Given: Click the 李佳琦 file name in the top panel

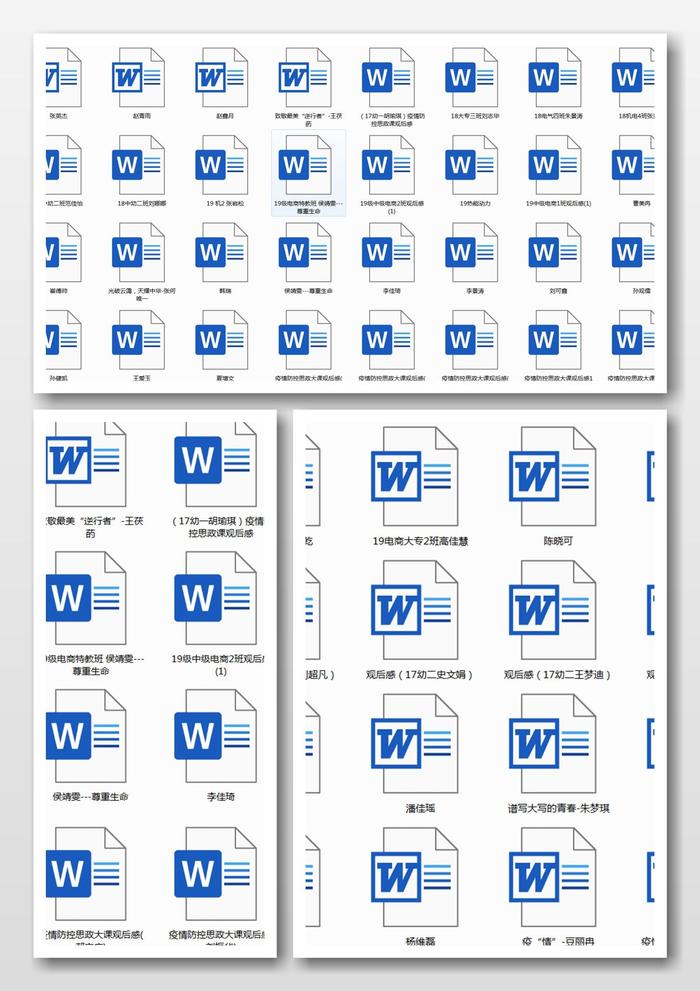Looking at the screenshot, I should [x=391, y=291].
